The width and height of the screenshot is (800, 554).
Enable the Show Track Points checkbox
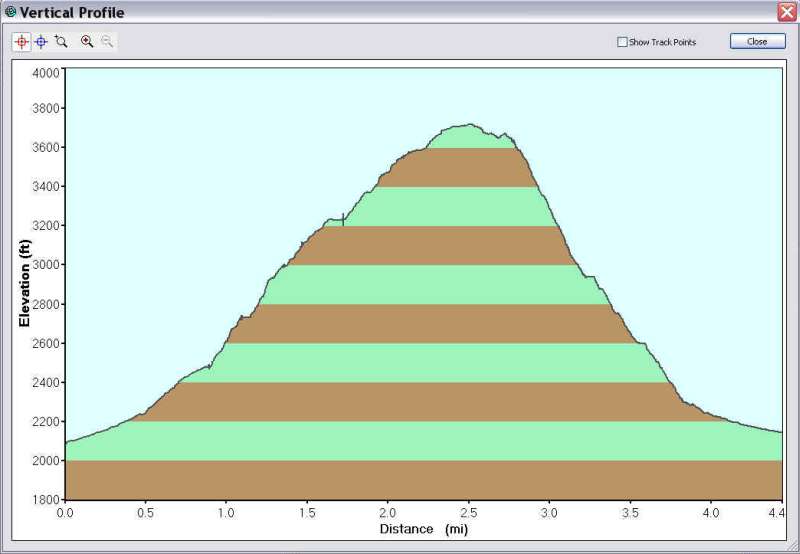pos(622,42)
